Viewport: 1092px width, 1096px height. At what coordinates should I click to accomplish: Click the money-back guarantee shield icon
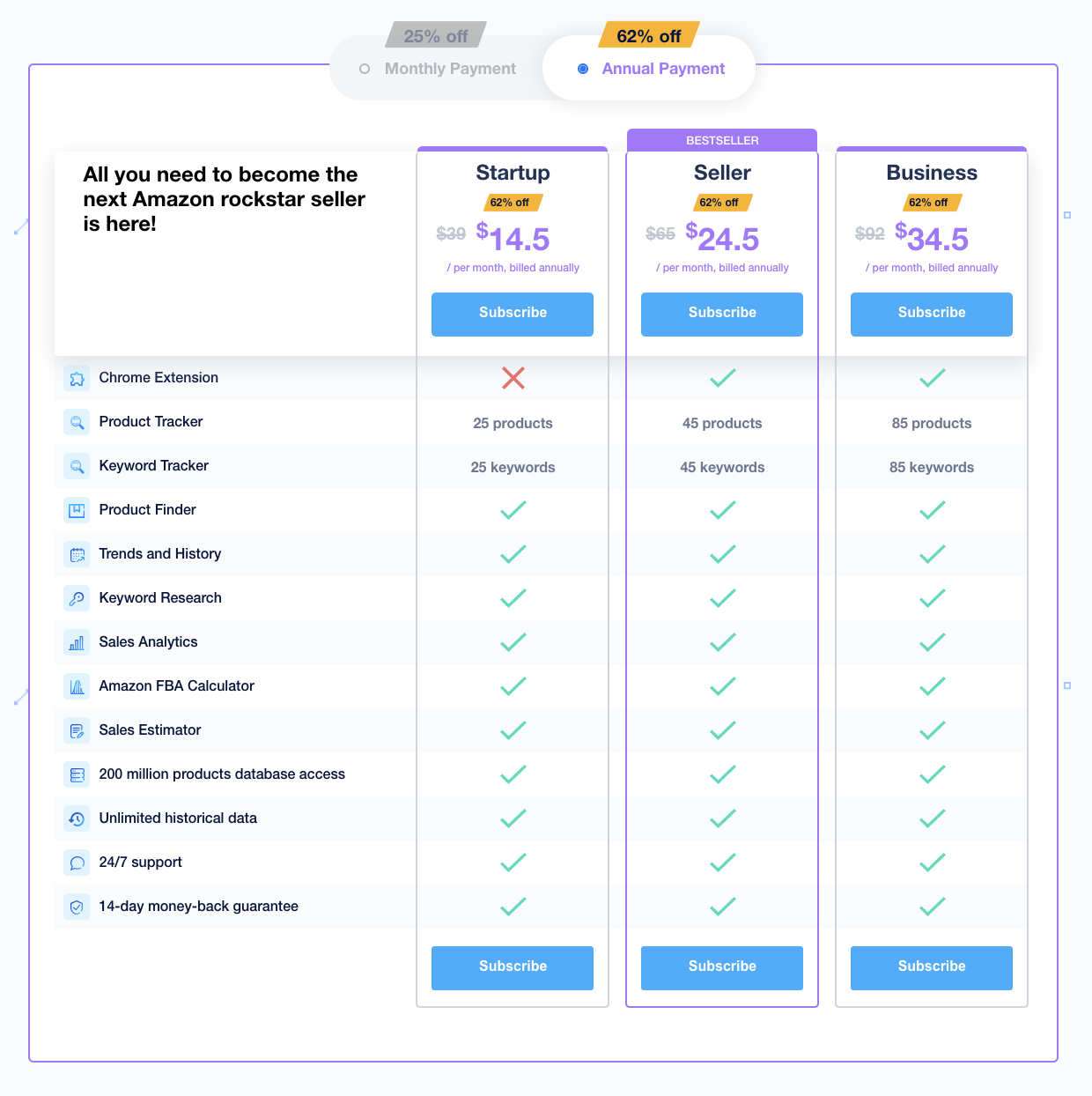pyautogui.click(x=77, y=907)
